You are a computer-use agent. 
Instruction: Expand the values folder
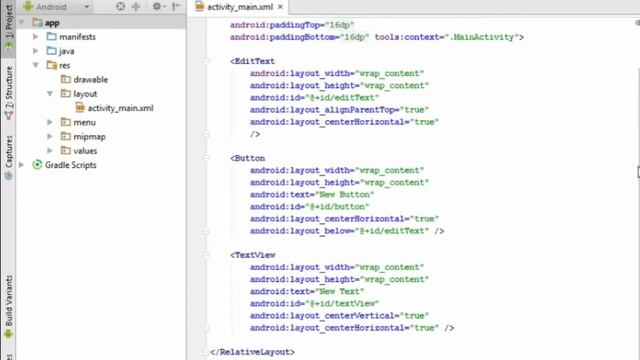point(50,151)
